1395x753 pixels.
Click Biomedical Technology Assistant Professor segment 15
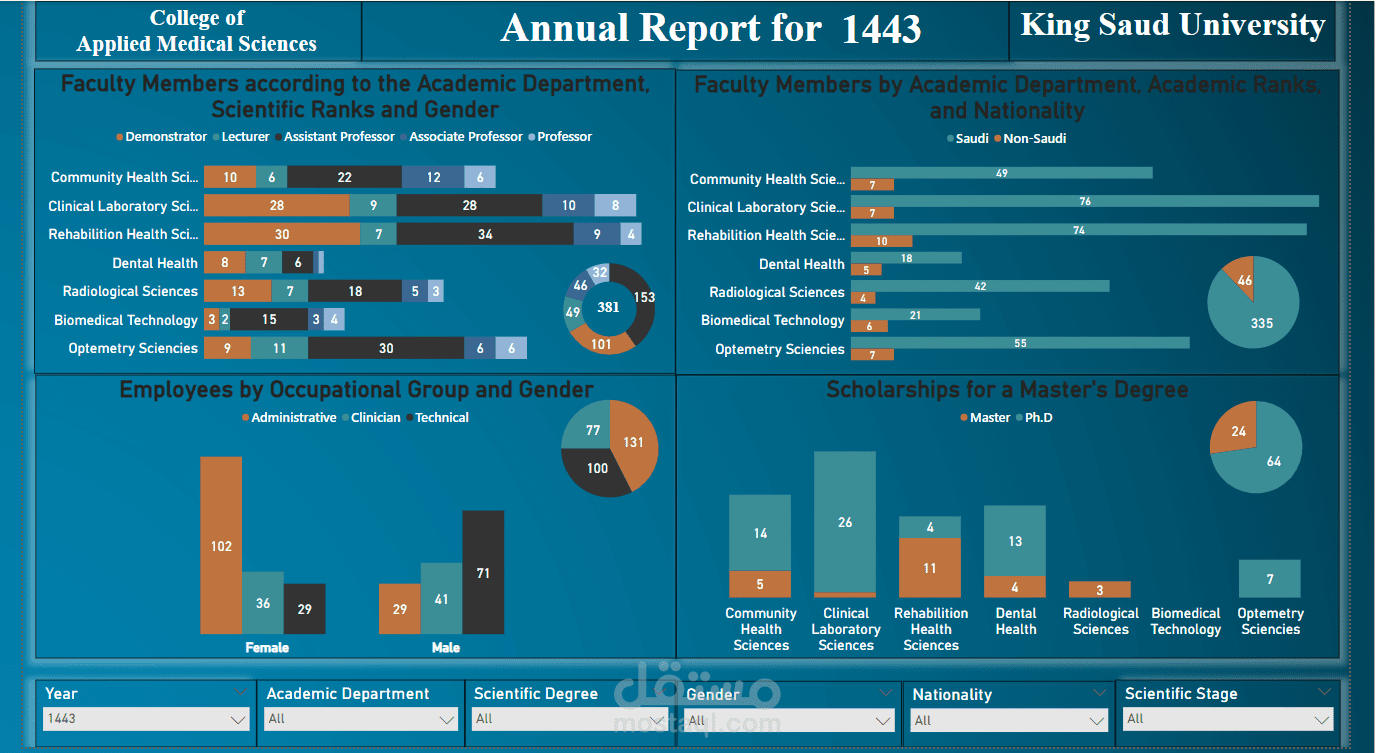[x=269, y=320]
